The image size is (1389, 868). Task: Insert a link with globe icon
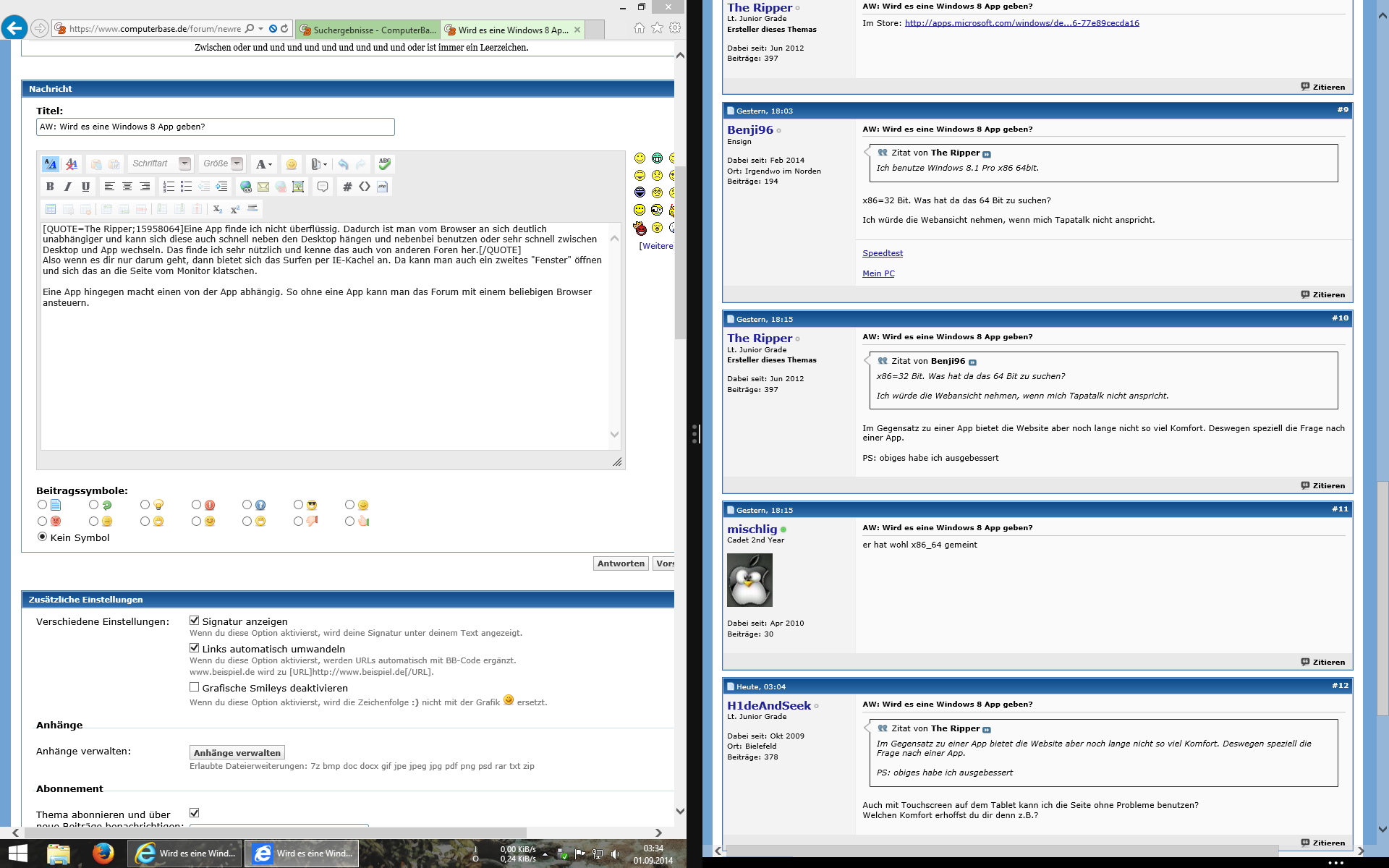click(246, 187)
